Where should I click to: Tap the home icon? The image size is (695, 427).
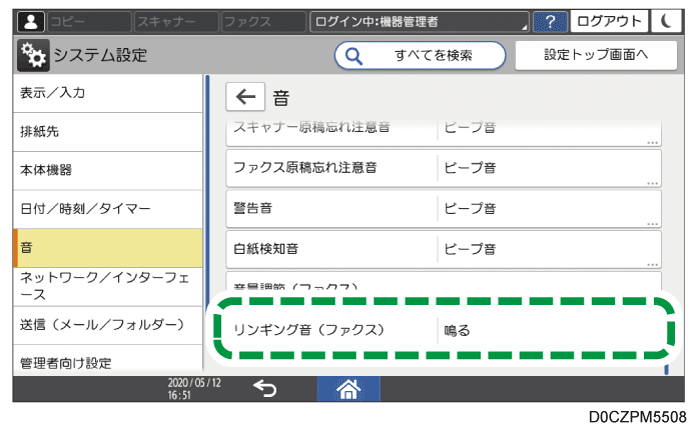click(348, 389)
